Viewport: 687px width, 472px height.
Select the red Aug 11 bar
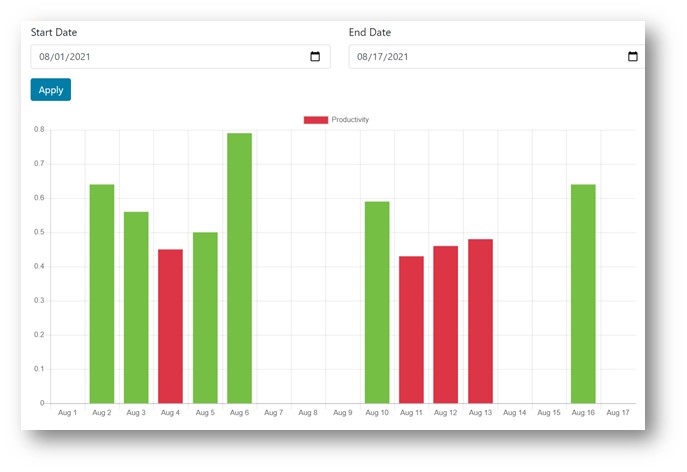411,330
